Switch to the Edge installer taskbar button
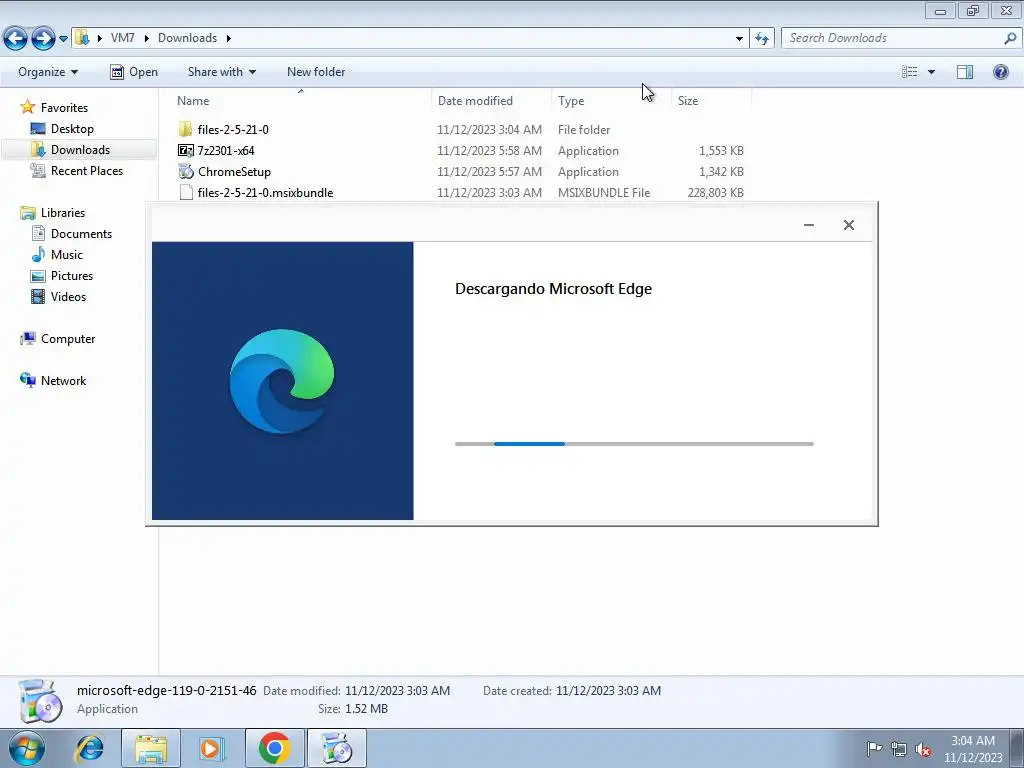This screenshot has width=1024, height=768. point(337,748)
